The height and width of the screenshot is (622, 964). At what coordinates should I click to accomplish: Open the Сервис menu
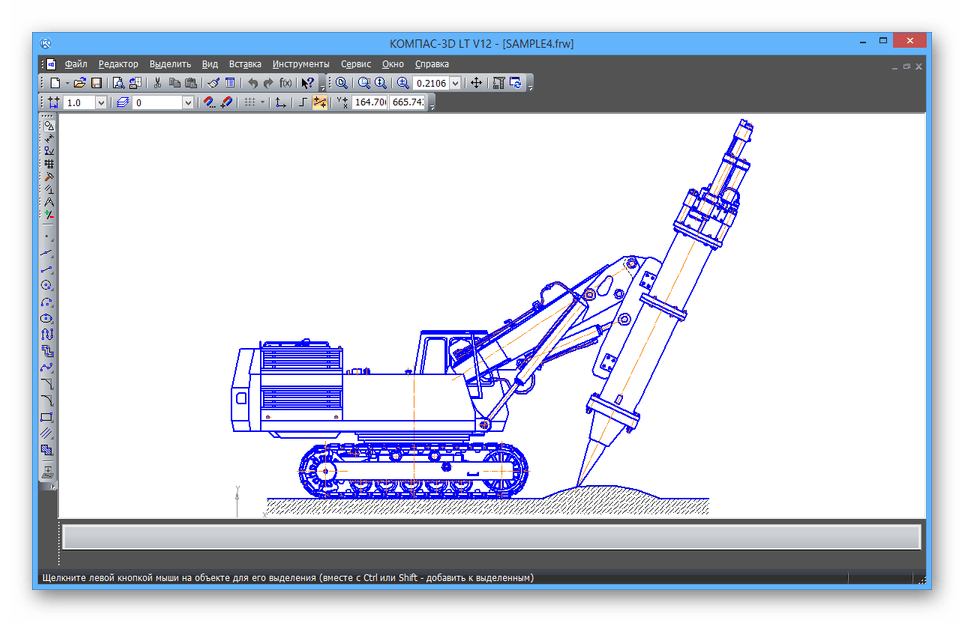pyautogui.click(x=355, y=64)
